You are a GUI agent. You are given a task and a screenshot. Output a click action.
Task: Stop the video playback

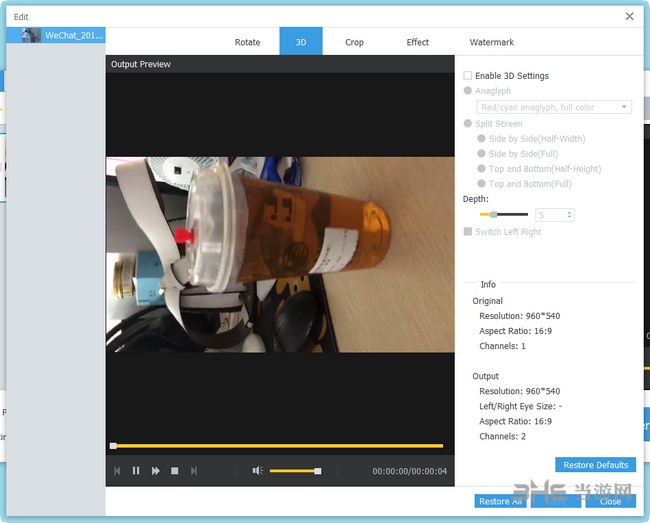(x=175, y=471)
